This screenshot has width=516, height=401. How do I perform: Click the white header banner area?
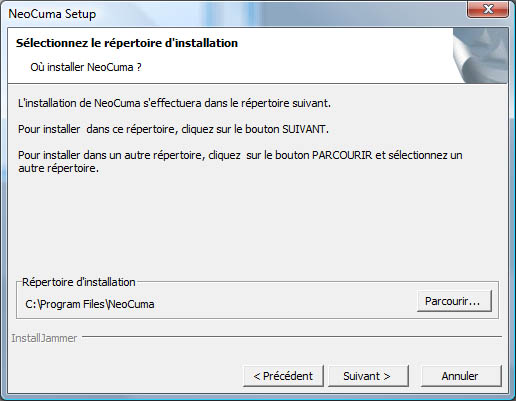[x=230, y=56]
